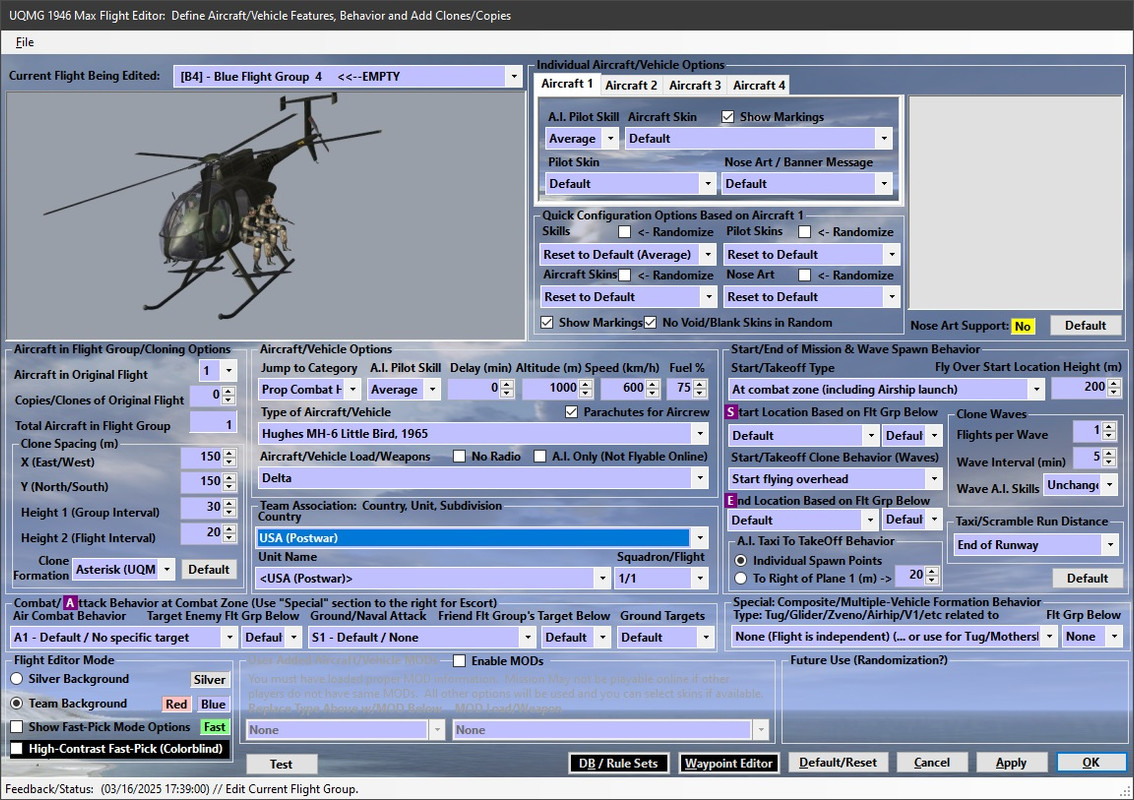The height and width of the screenshot is (800, 1134).
Task: Switch to the Aircraft 3 tab
Action: [694, 85]
